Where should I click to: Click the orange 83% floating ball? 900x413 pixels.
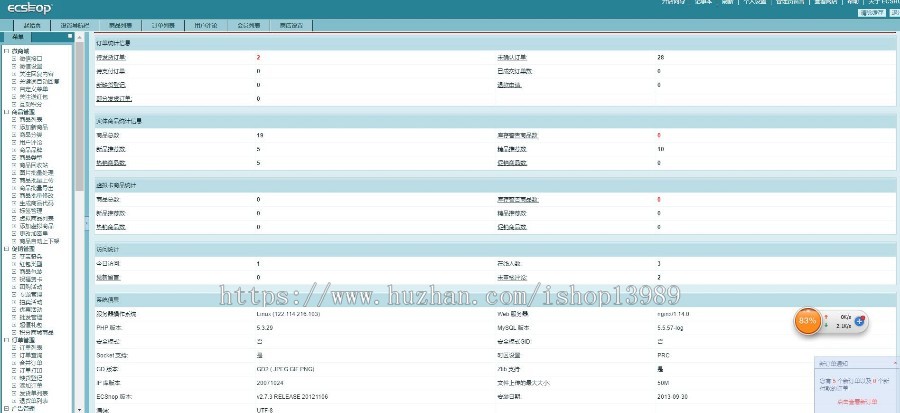pyautogui.click(x=807, y=321)
